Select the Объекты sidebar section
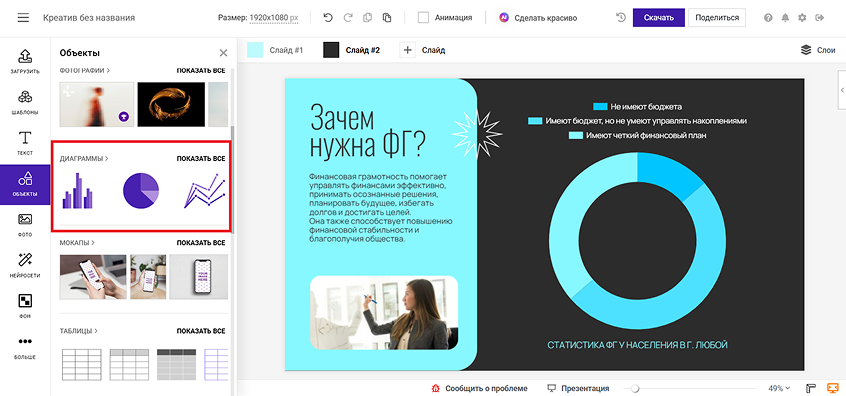 coord(25,185)
